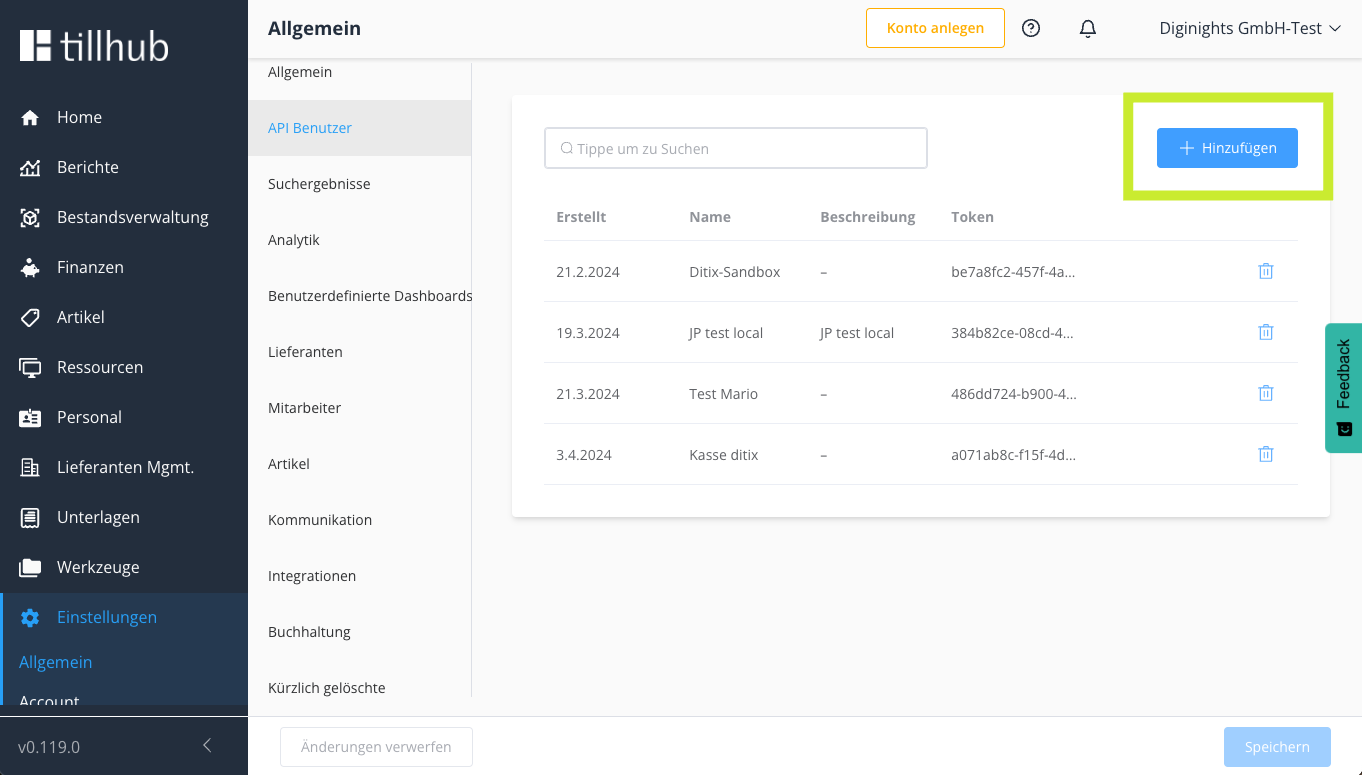Open notifications bell icon

1088,28
